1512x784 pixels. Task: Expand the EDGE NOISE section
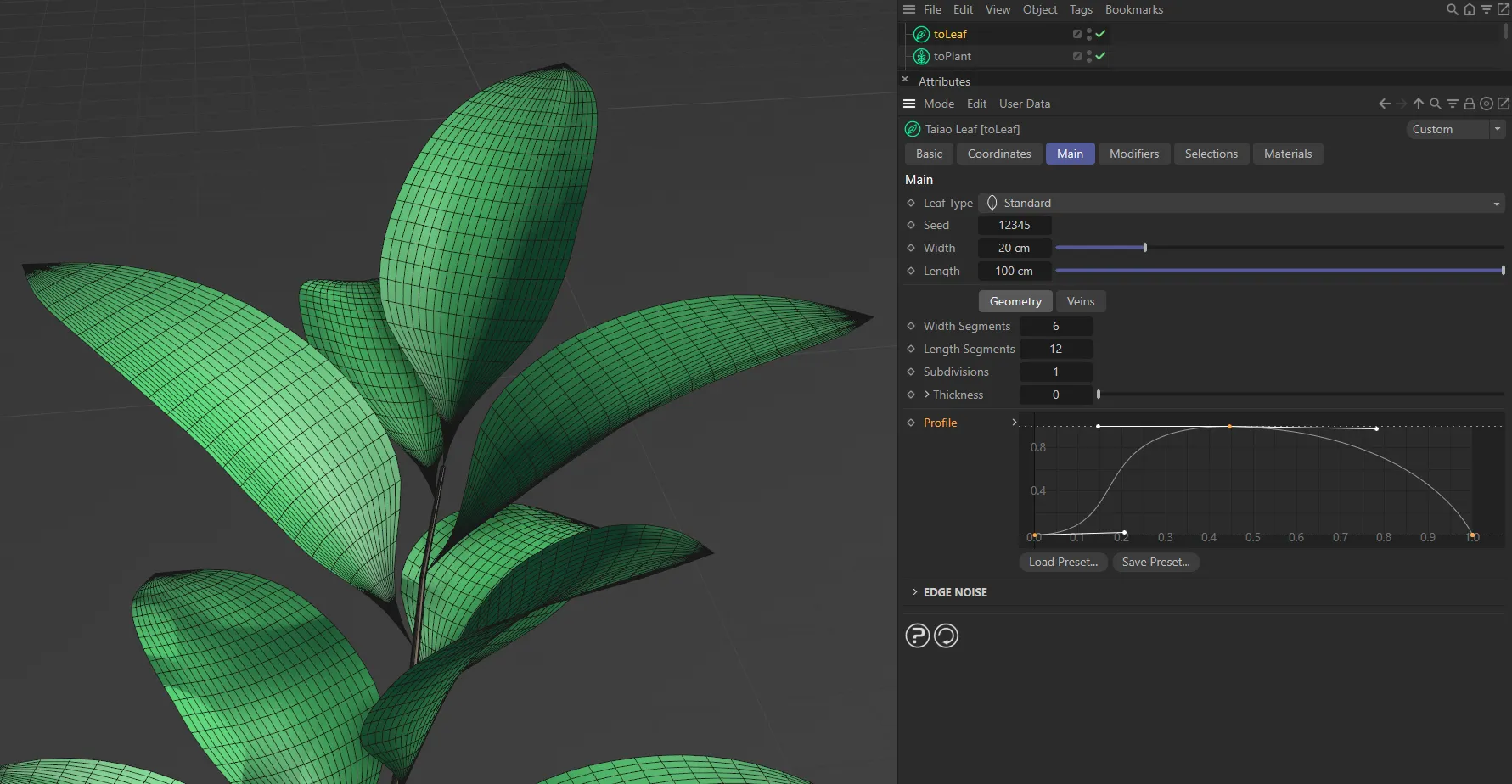915,592
